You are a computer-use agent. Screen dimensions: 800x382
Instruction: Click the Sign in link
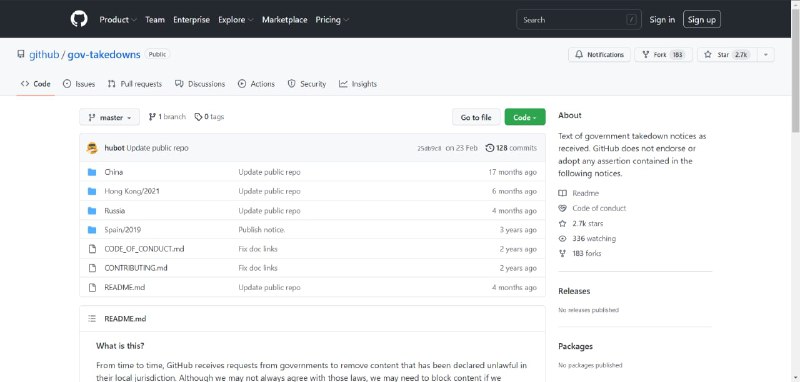coord(662,20)
